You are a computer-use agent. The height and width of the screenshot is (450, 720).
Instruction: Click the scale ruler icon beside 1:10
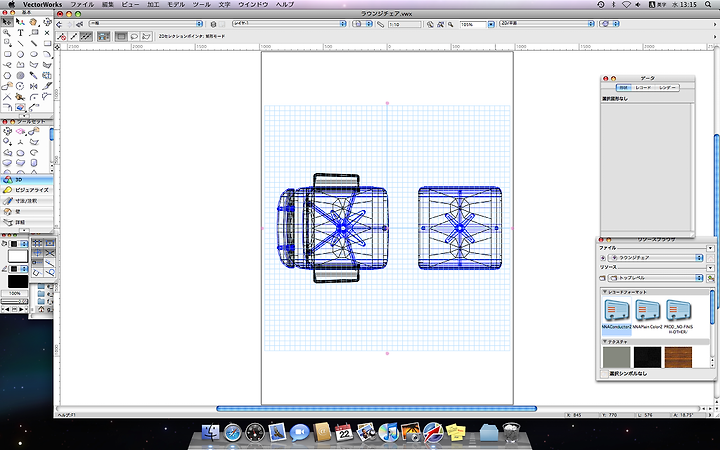[x=381, y=24]
